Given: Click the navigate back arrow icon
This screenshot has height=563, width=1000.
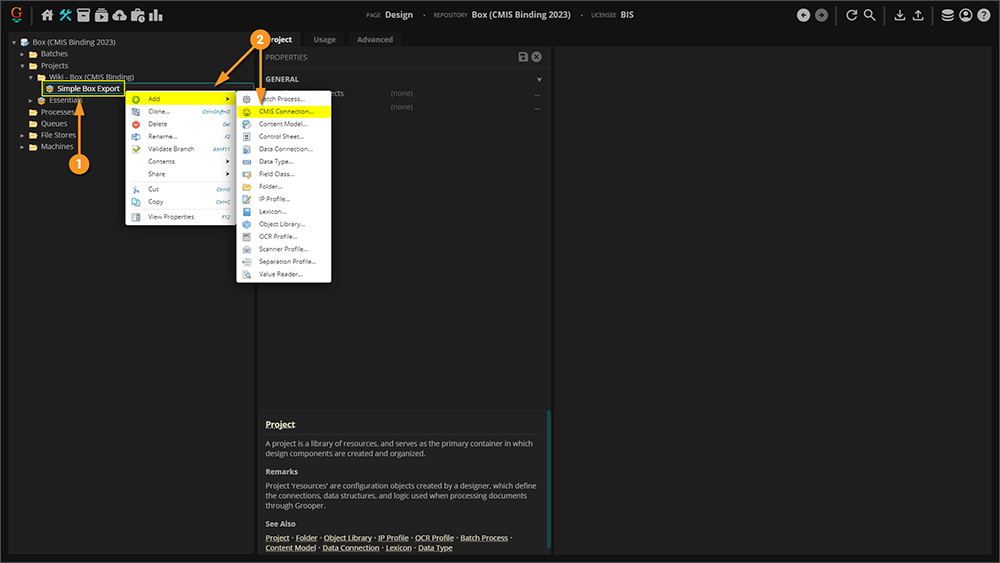Looking at the screenshot, I should tap(804, 15).
